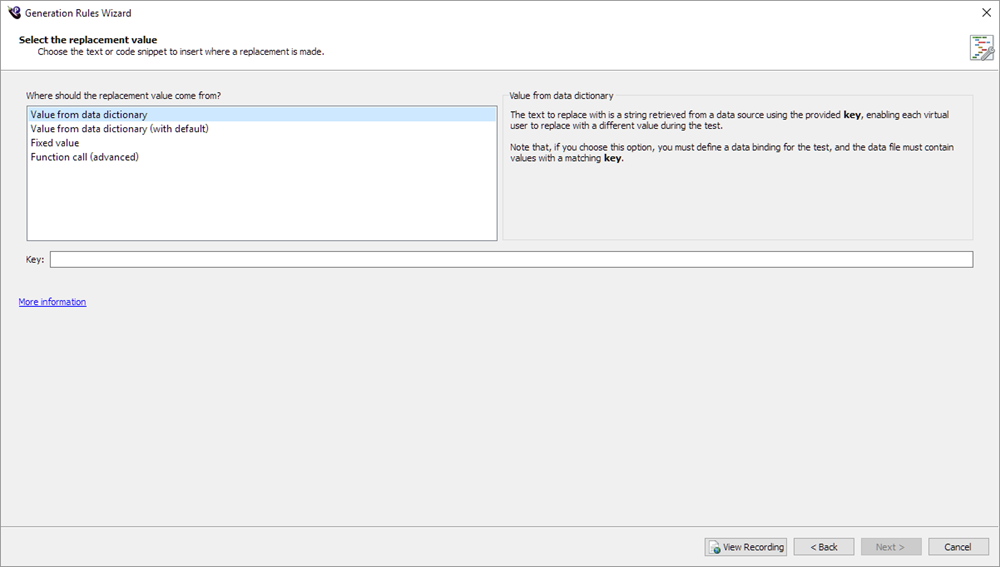Pick "Function call (advanced)" from the list

click(x=84, y=157)
